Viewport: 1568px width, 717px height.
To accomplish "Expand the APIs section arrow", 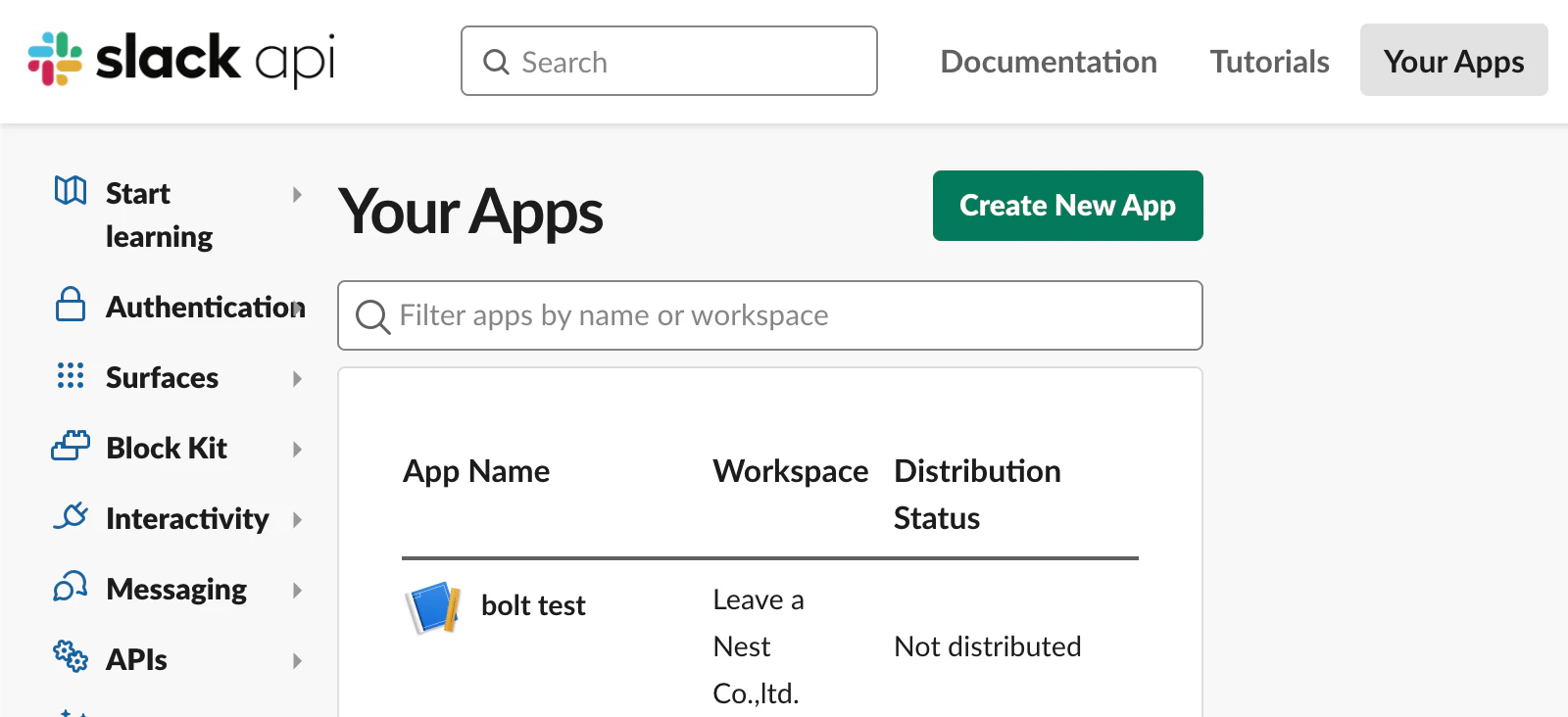I will click(297, 660).
